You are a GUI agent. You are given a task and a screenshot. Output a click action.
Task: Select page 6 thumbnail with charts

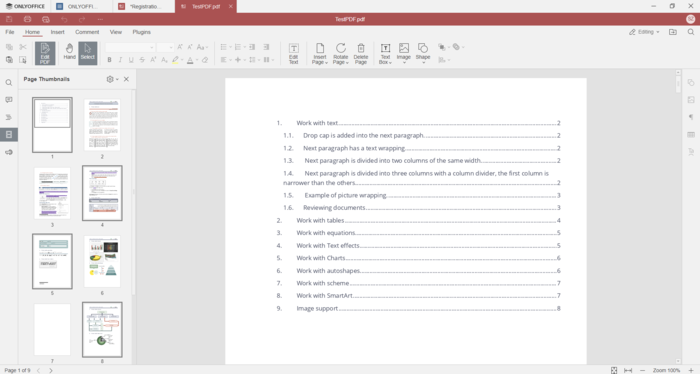(102, 262)
